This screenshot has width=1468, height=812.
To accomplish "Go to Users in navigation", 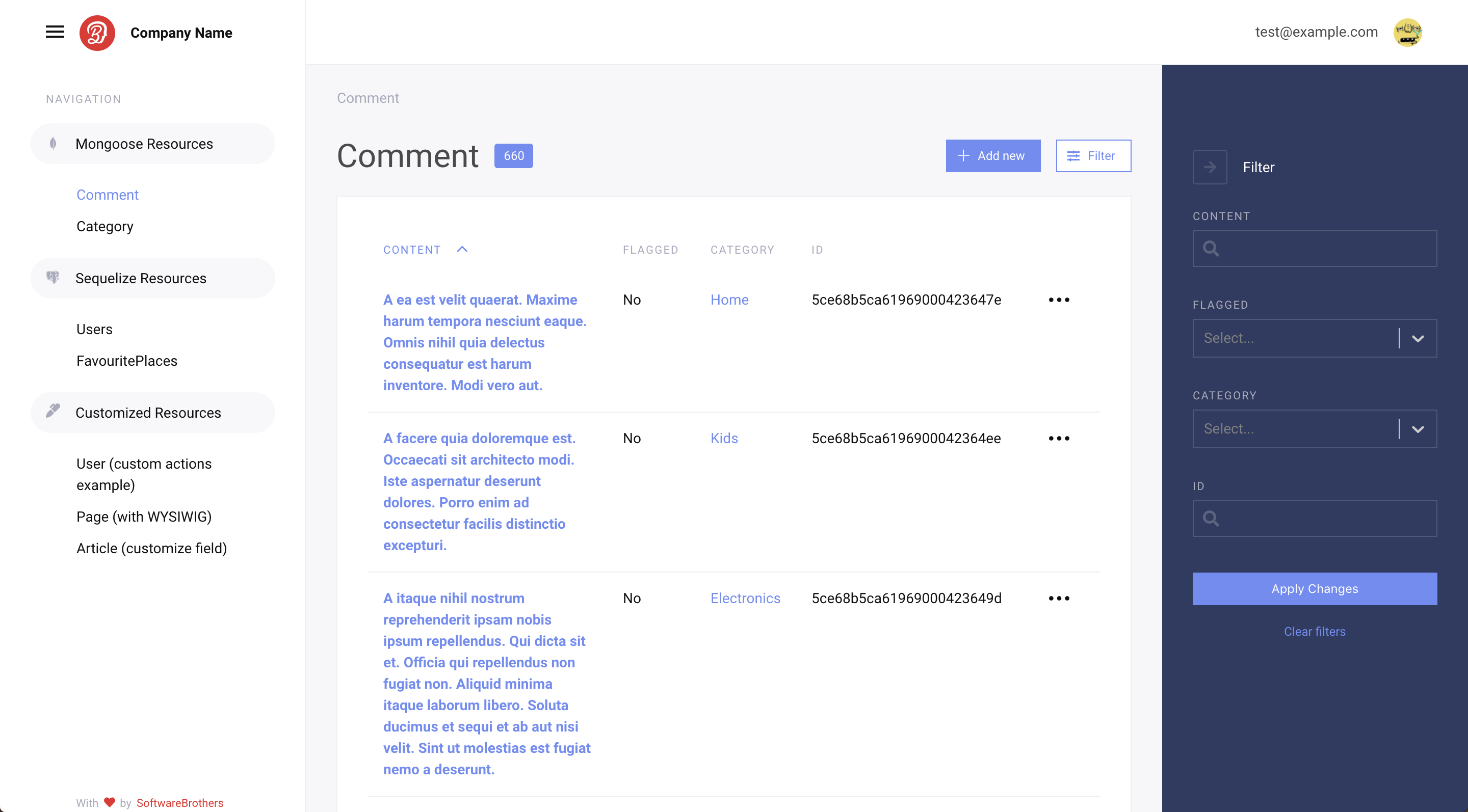I will click(x=95, y=329).
